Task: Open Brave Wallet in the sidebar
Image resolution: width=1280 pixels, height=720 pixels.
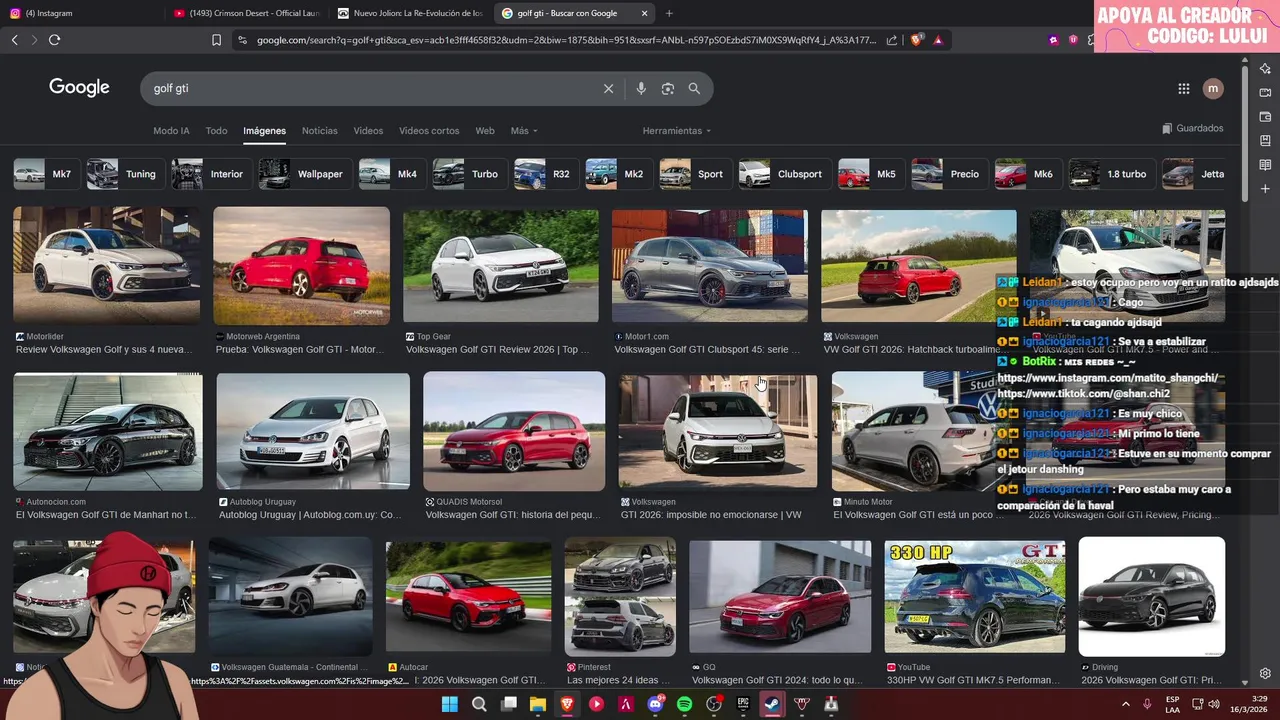Action: coord(1265,117)
